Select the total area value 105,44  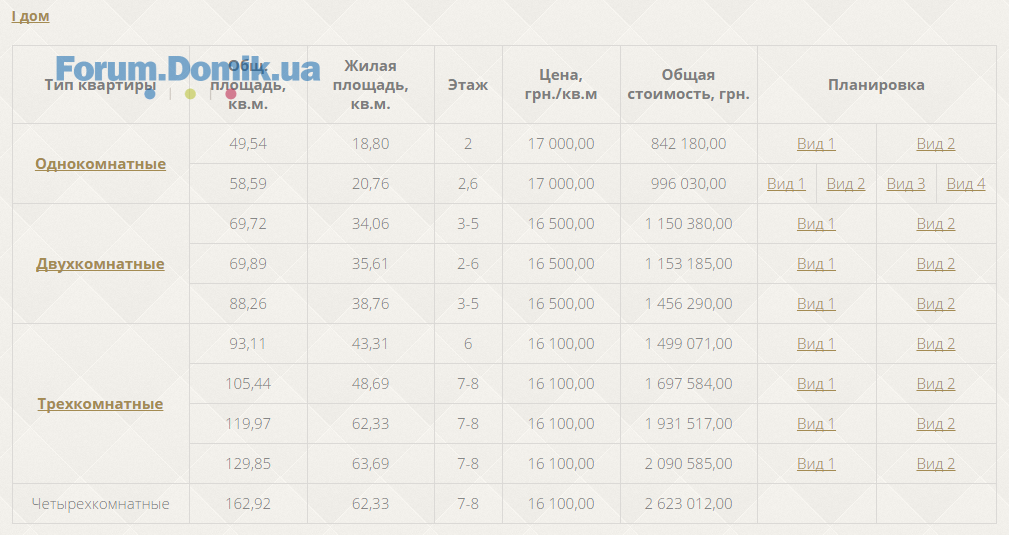pyautogui.click(x=248, y=384)
